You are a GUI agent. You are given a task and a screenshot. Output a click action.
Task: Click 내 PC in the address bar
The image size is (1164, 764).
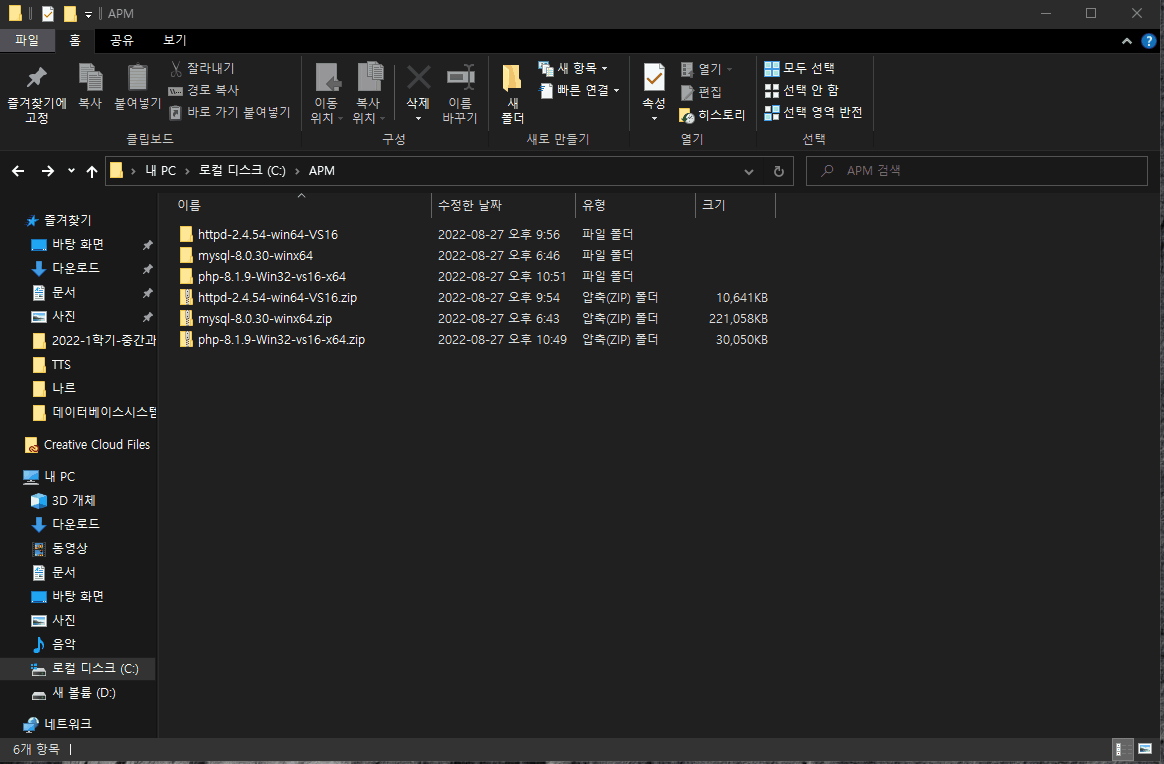point(160,171)
